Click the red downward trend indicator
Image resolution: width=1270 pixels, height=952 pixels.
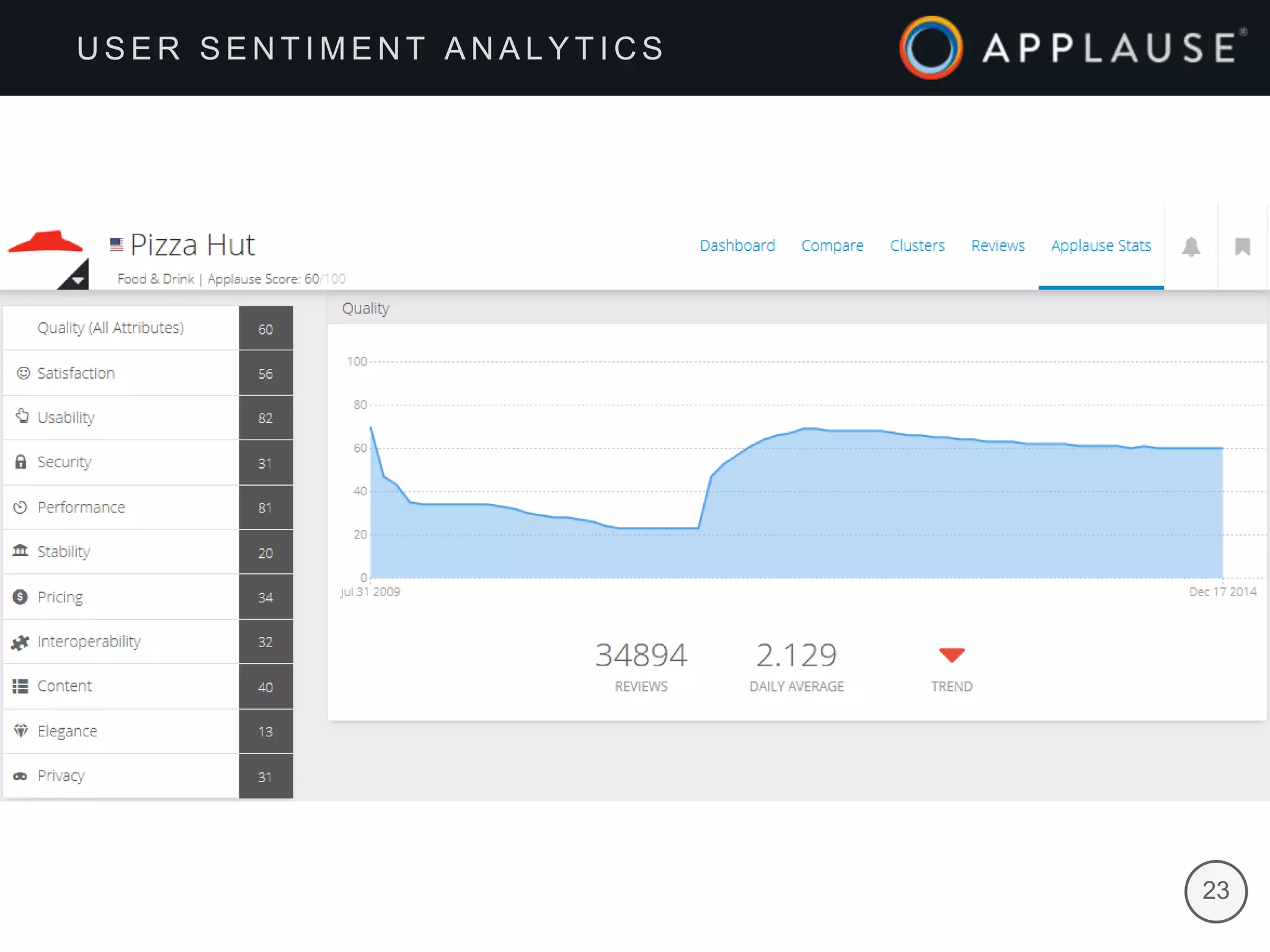[x=952, y=655]
